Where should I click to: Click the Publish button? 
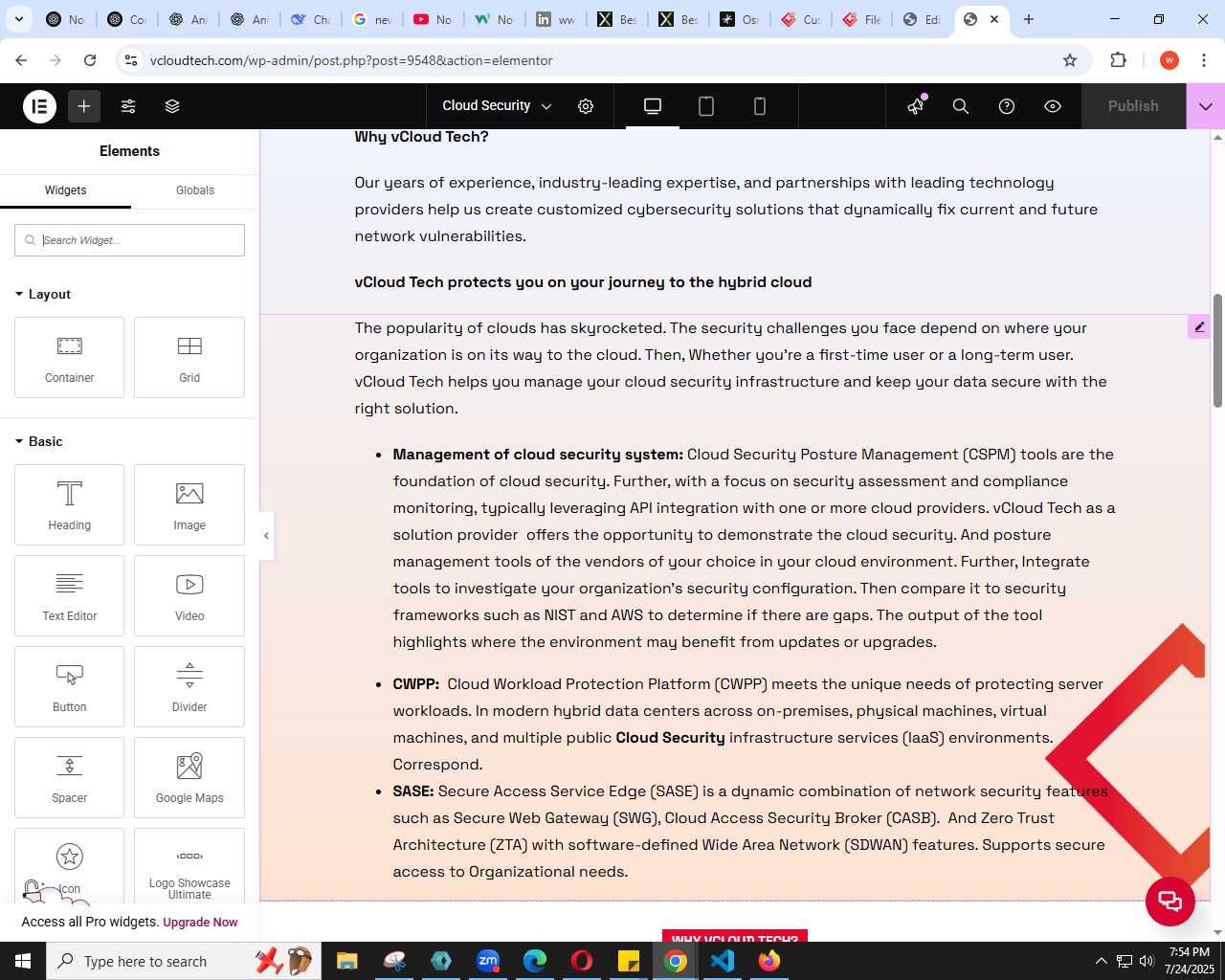tap(1133, 106)
